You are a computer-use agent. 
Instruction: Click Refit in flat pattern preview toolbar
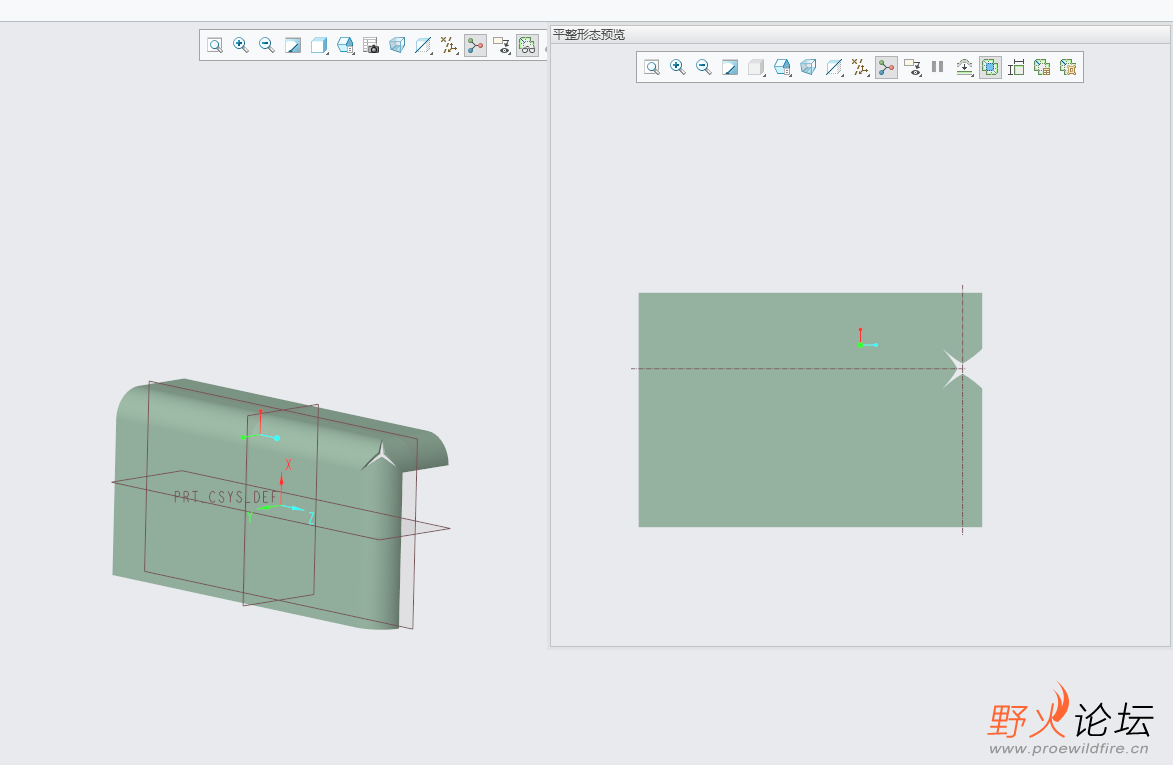tap(652, 67)
